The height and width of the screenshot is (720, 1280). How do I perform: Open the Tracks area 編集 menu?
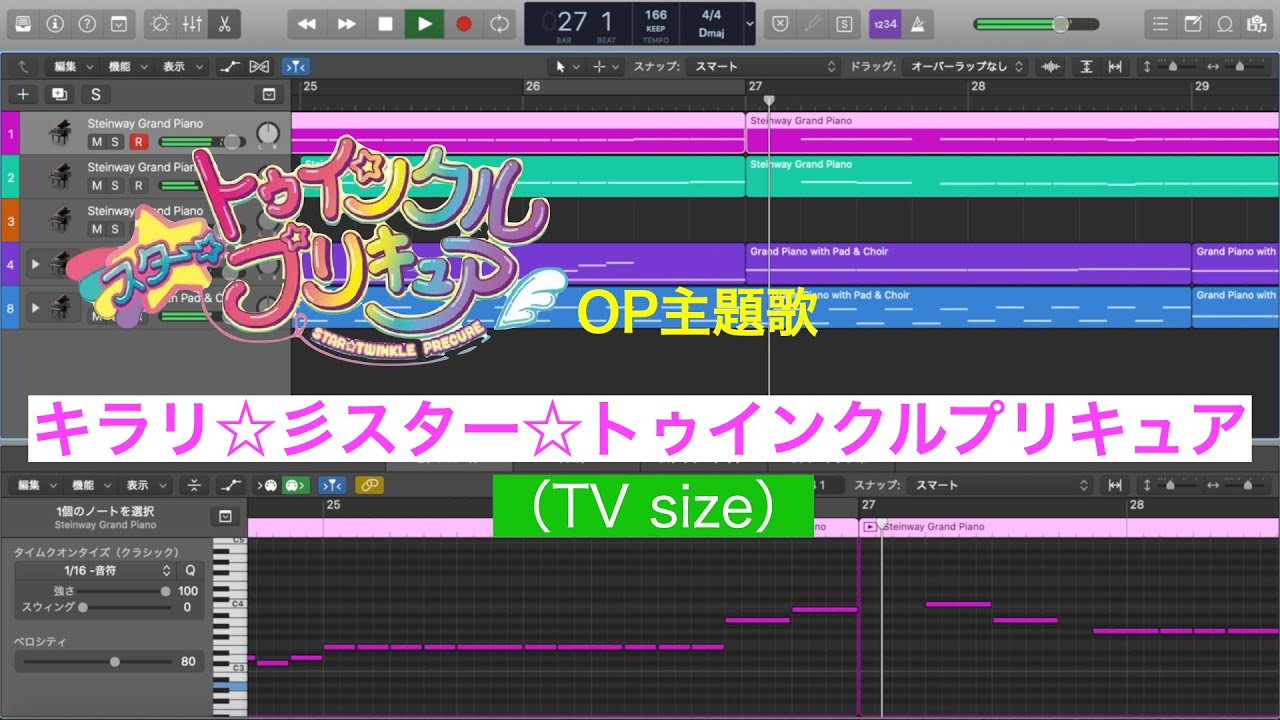pos(74,67)
